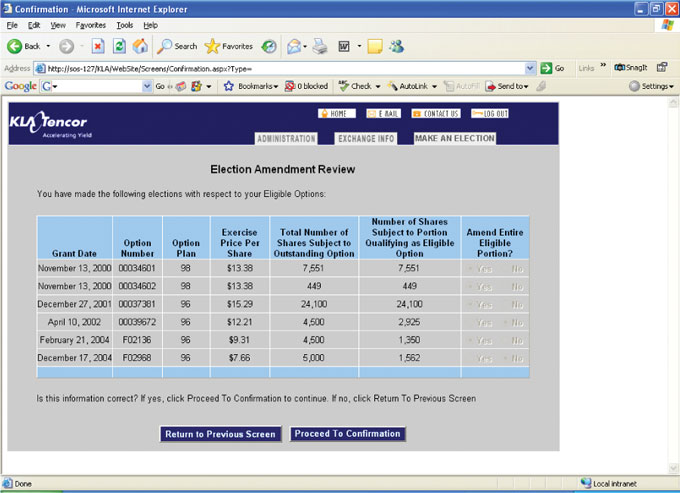This screenshot has width=680, height=493.
Task: Click the window icon right of SnagIt
Action: [662, 68]
